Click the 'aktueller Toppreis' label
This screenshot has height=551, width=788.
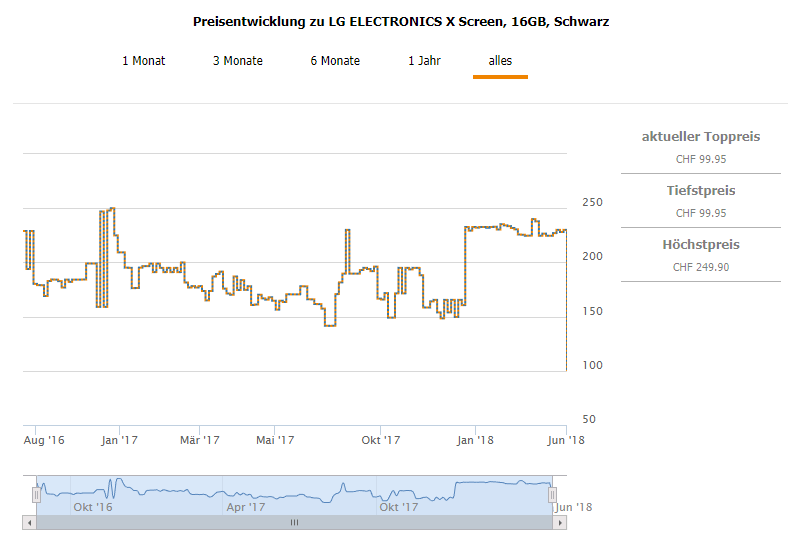(701, 136)
